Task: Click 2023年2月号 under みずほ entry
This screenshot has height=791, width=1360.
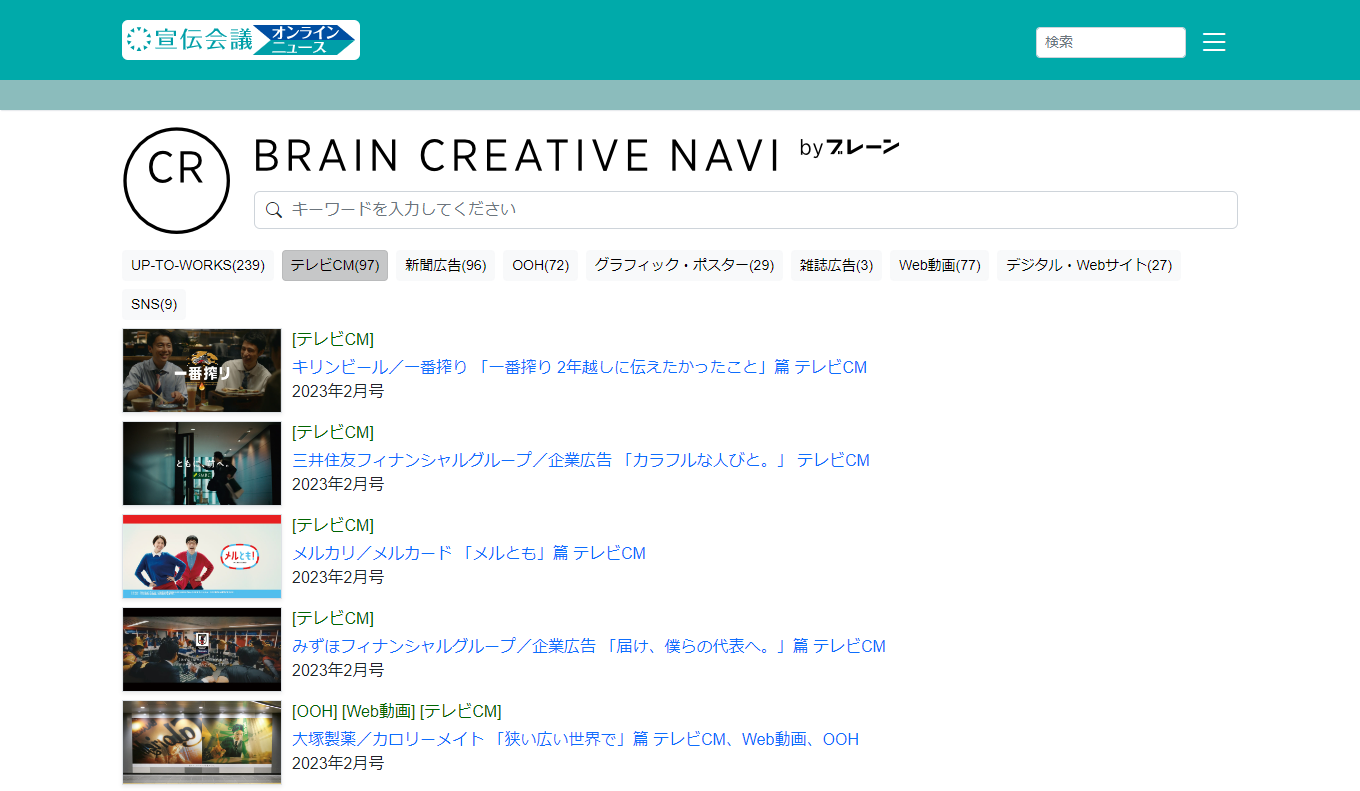Action: pyautogui.click(x=338, y=670)
